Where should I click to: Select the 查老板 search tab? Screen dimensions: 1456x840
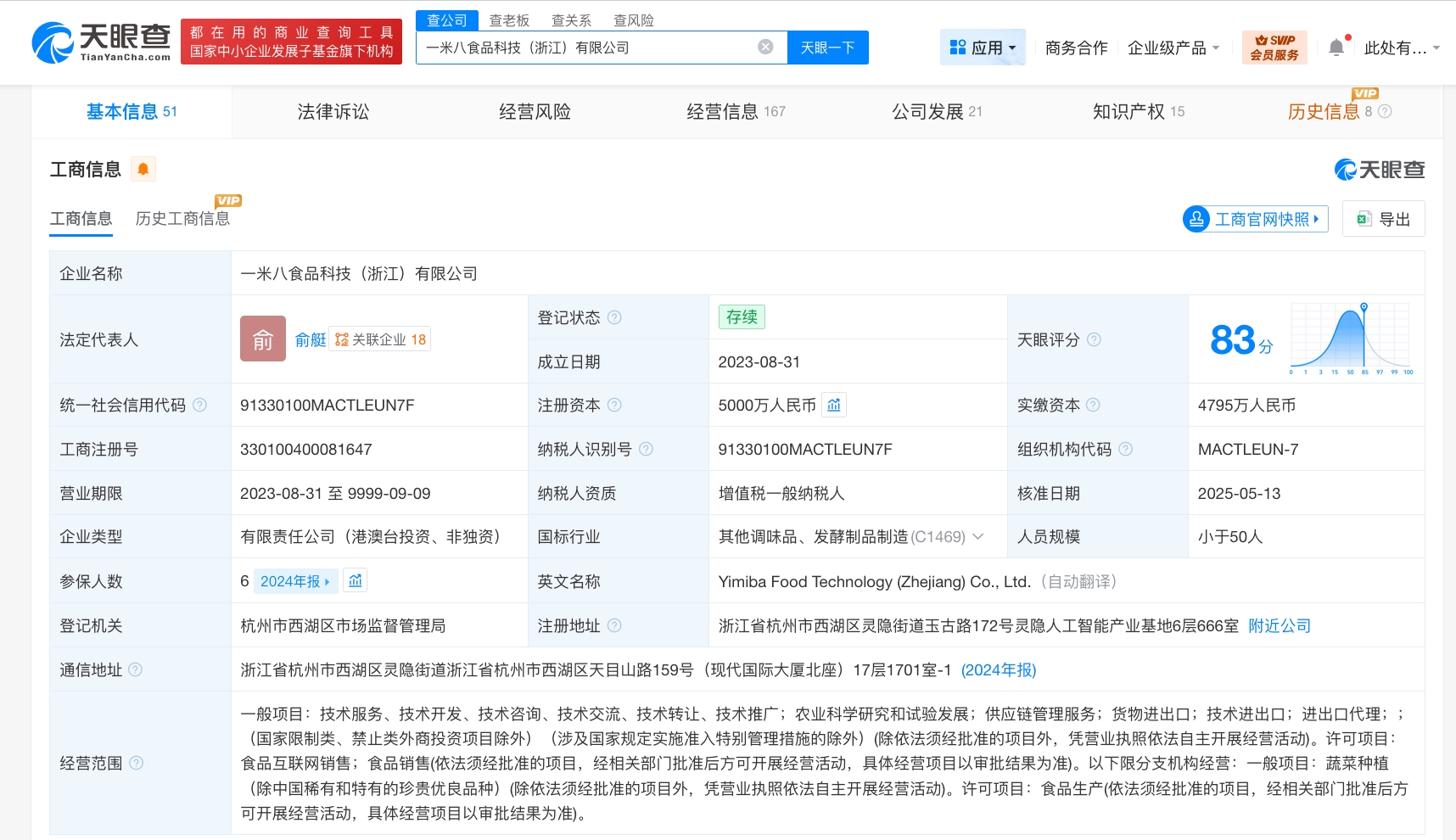(509, 20)
